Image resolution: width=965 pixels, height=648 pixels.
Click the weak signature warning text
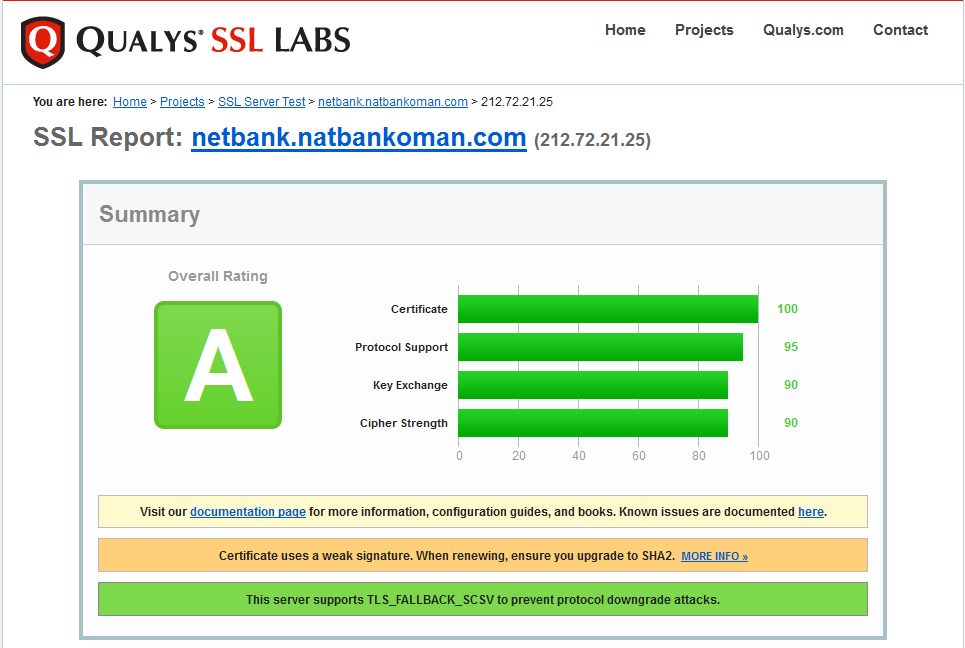point(447,556)
